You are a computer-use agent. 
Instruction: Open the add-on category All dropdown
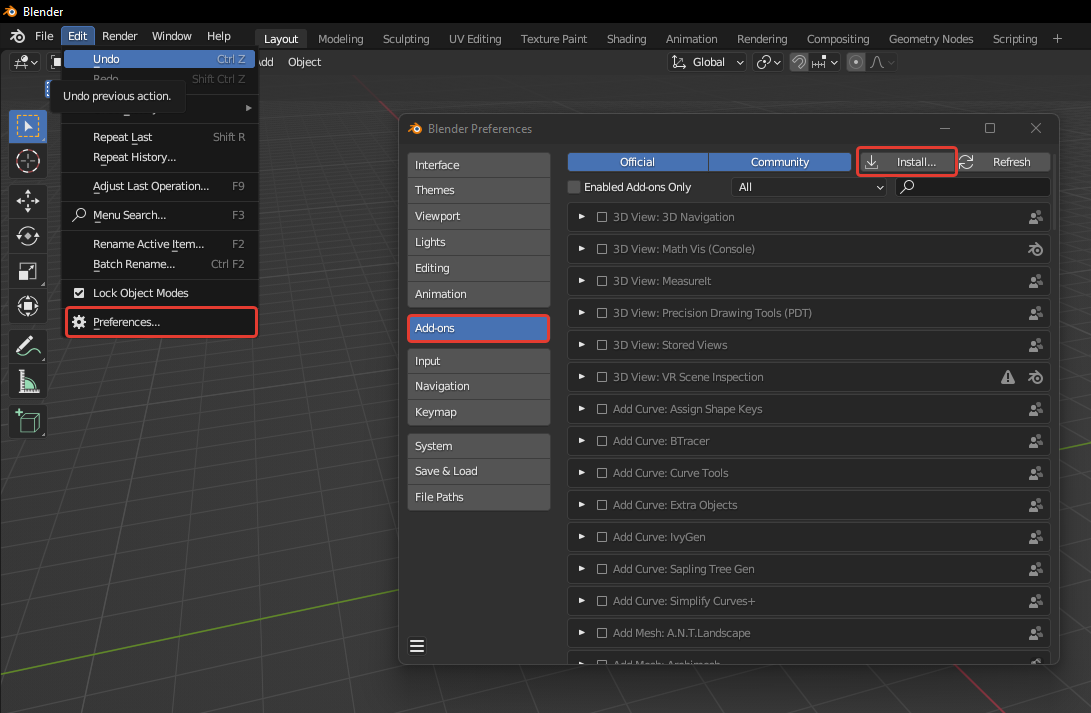tap(809, 187)
